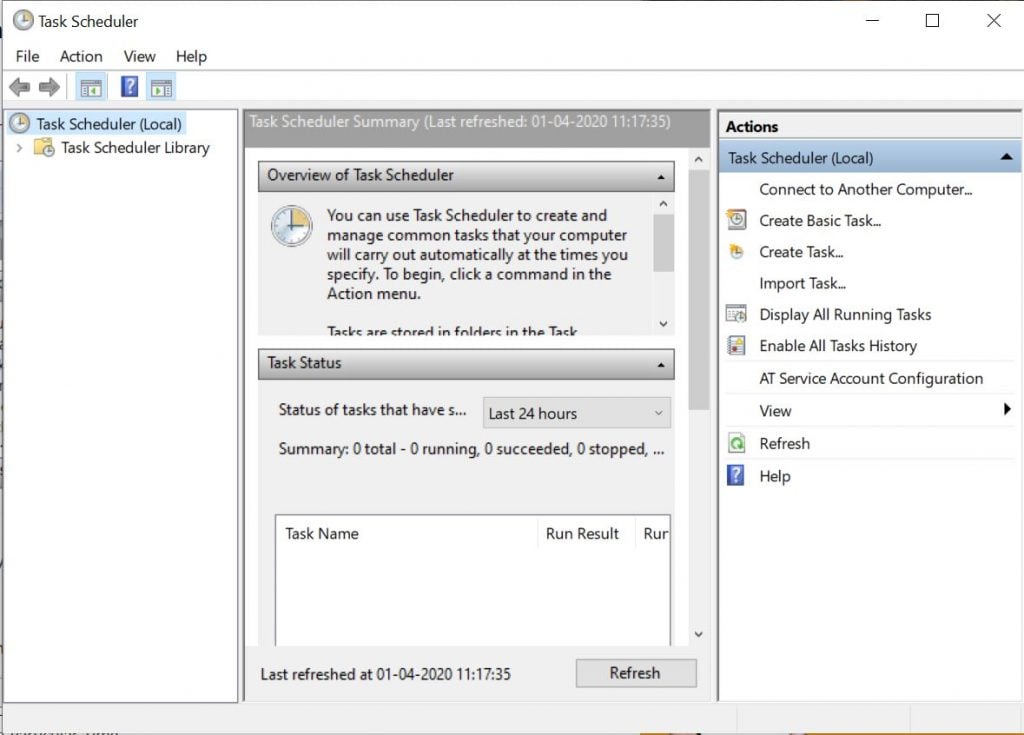Screen dimensions: 1024x735
Task: Open the File menu
Action: click(27, 56)
